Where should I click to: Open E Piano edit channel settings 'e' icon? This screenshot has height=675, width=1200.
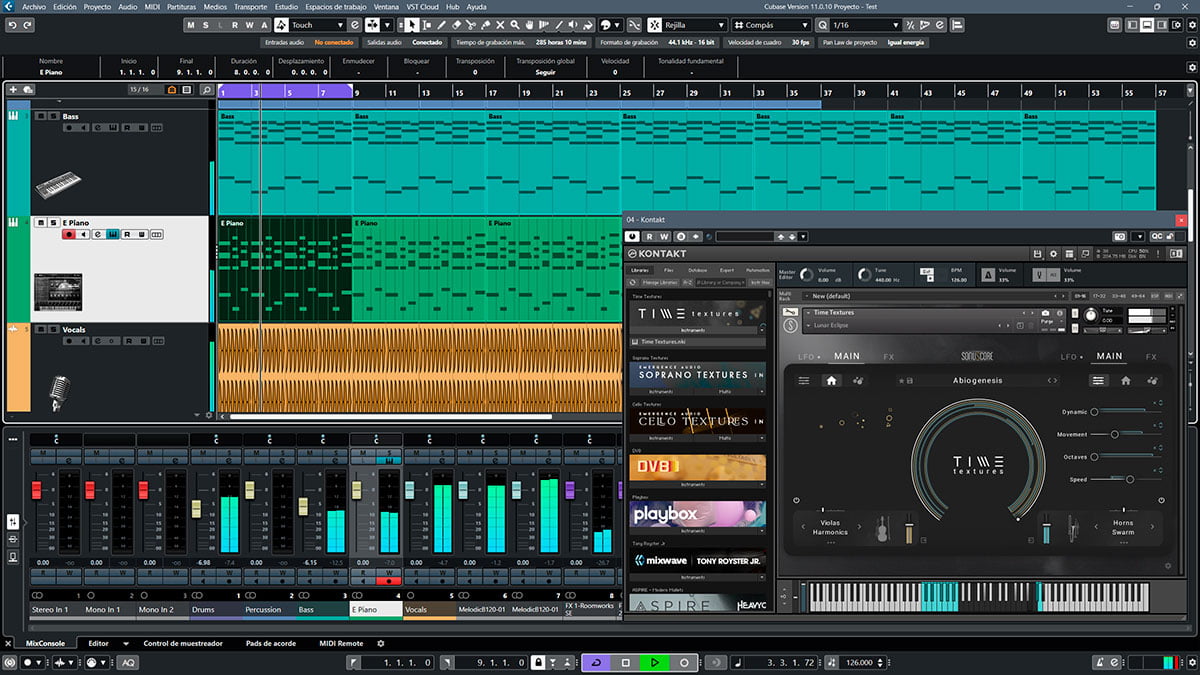pos(97,234)
